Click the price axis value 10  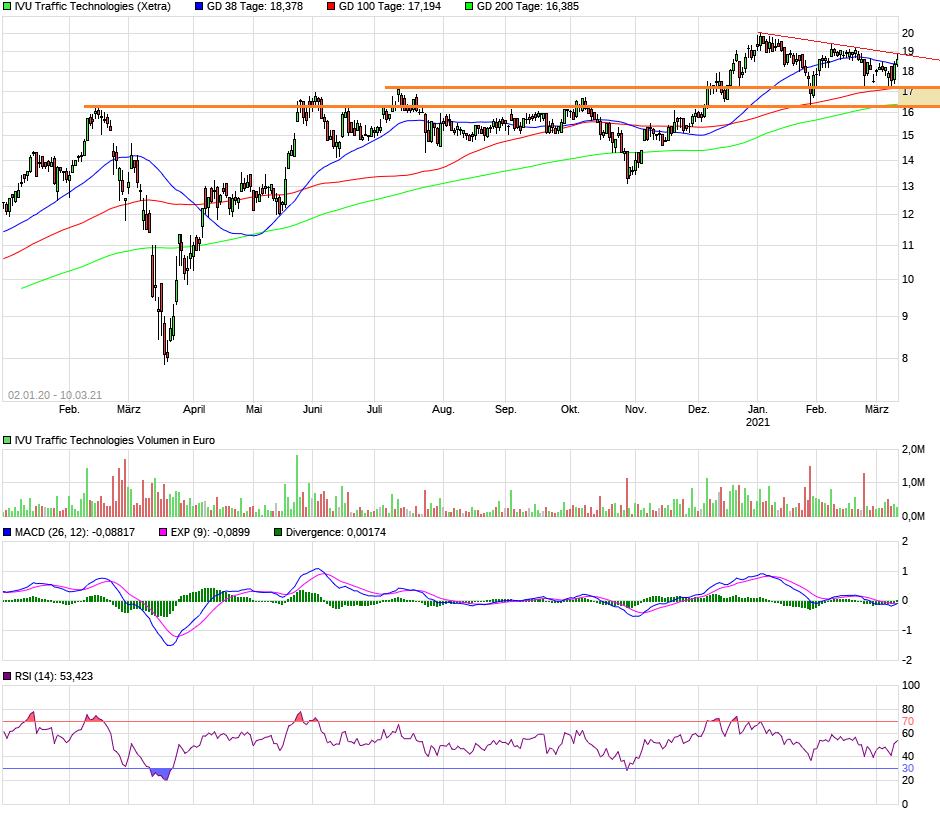pyautogui.click(x=908, y=279)
